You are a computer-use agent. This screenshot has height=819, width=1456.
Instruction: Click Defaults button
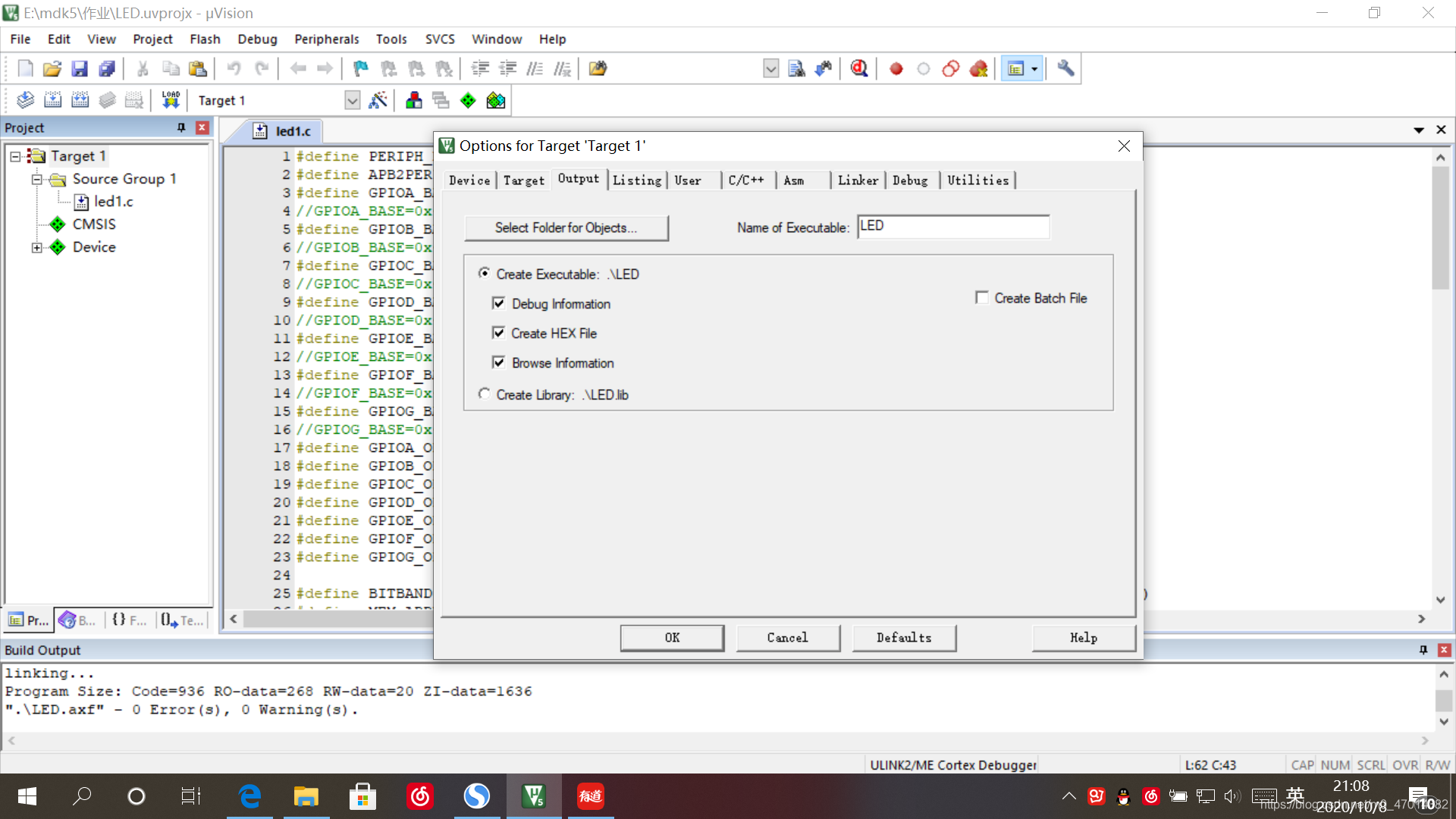click(904, 638)
